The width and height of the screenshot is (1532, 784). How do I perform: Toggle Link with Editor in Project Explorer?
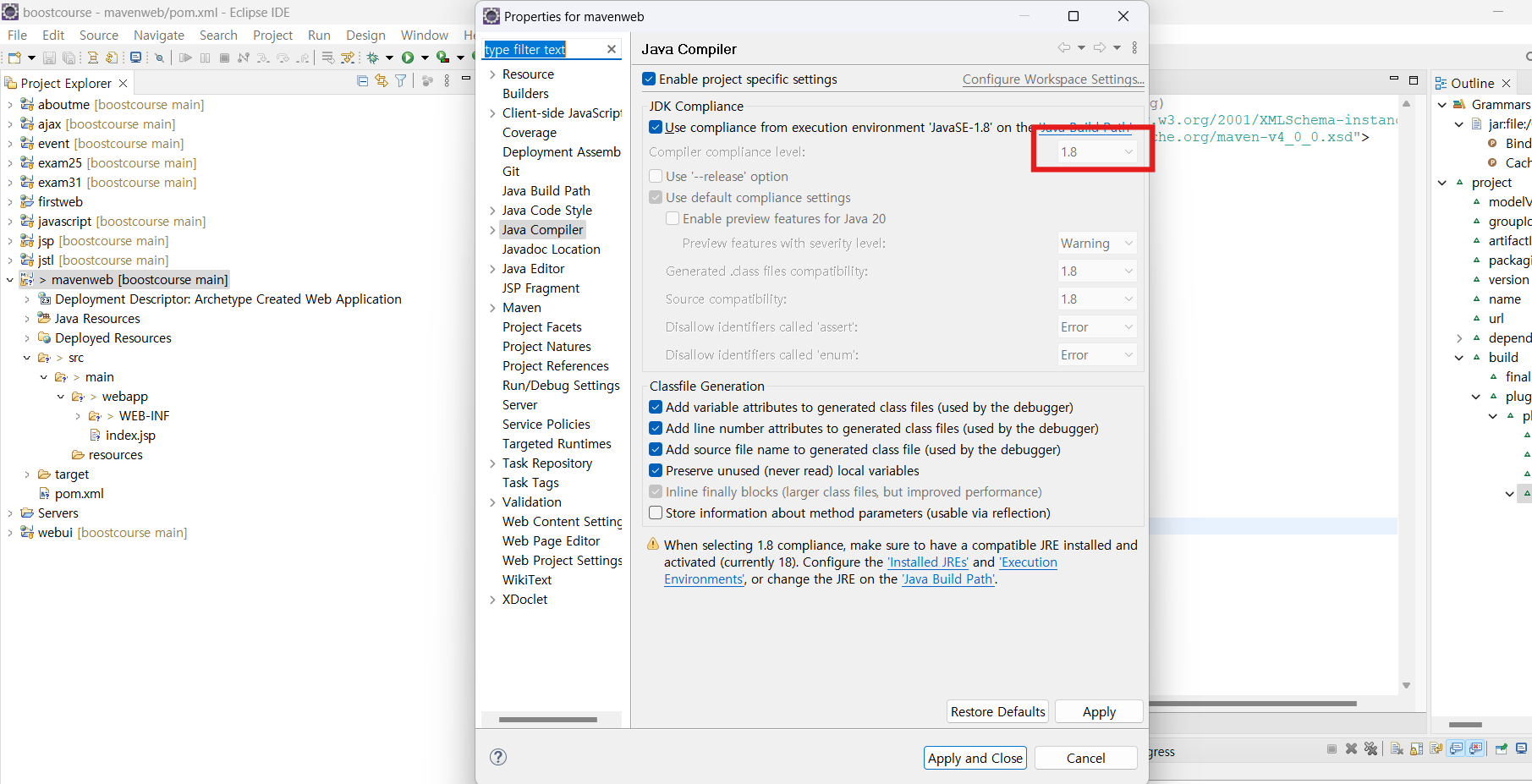(x=382, y=81)
